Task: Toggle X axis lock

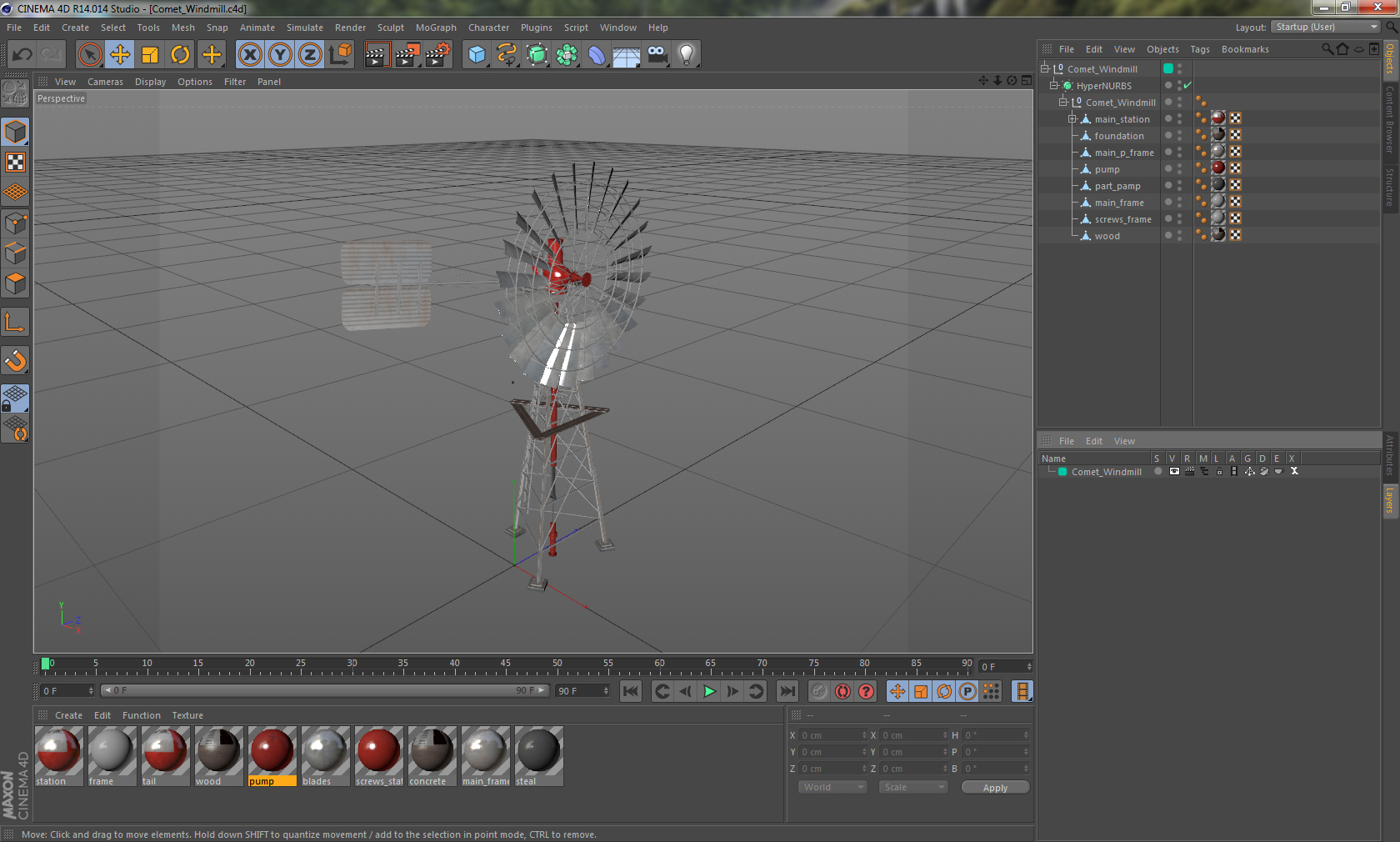Action: pyautogui.click(x=249, y=55)
